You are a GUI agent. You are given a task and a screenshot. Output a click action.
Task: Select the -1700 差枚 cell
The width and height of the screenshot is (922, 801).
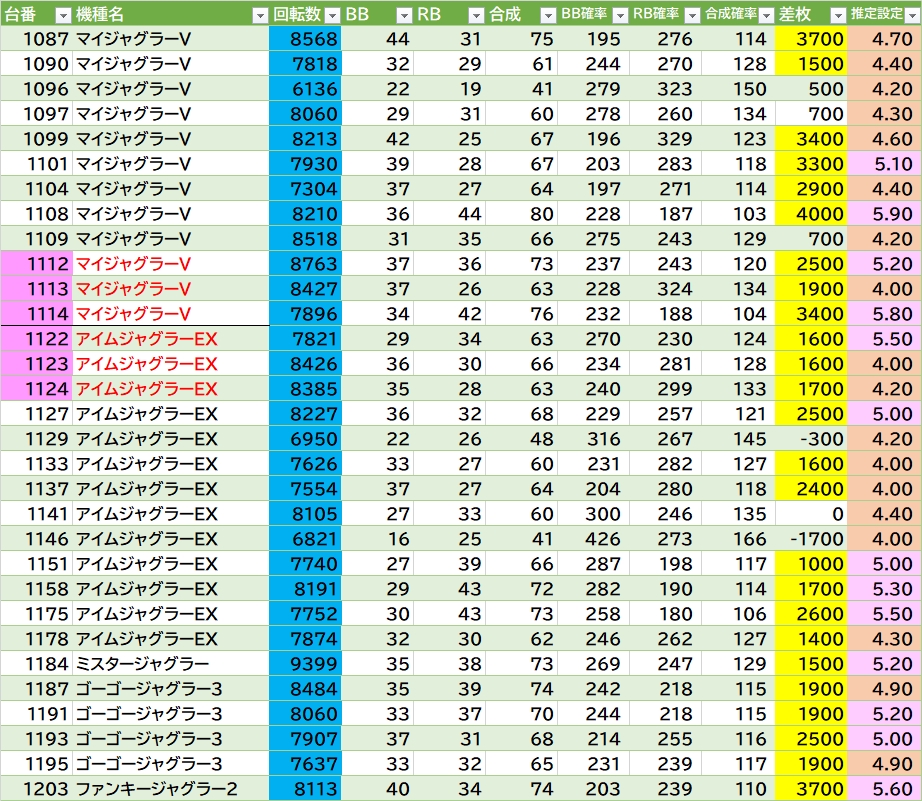[810, 539]
